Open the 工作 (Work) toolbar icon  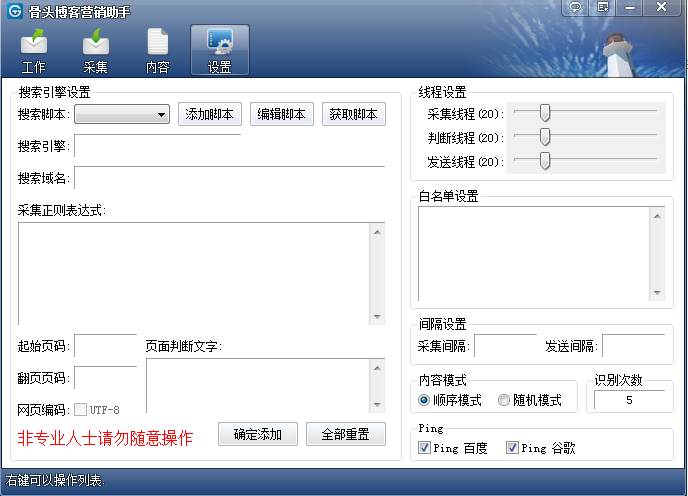tap(34, 50)
